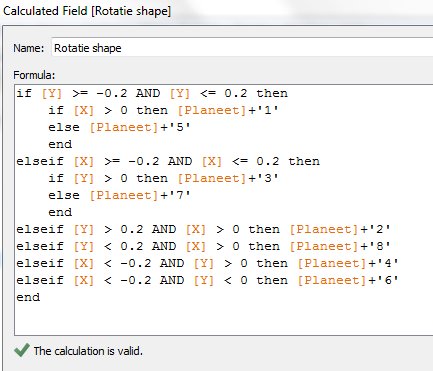Click the green valid-calculation checkmark icon

[22, 350]
